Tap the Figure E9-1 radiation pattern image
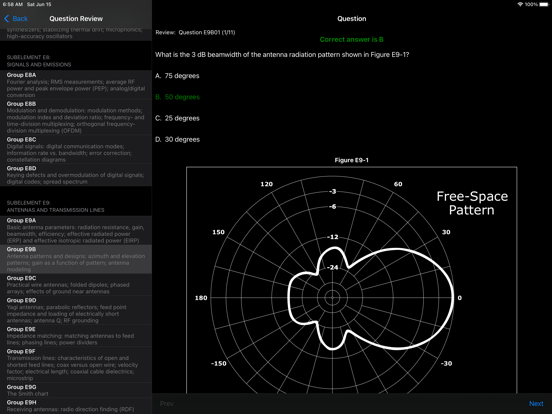 click(x=352, y=280)
